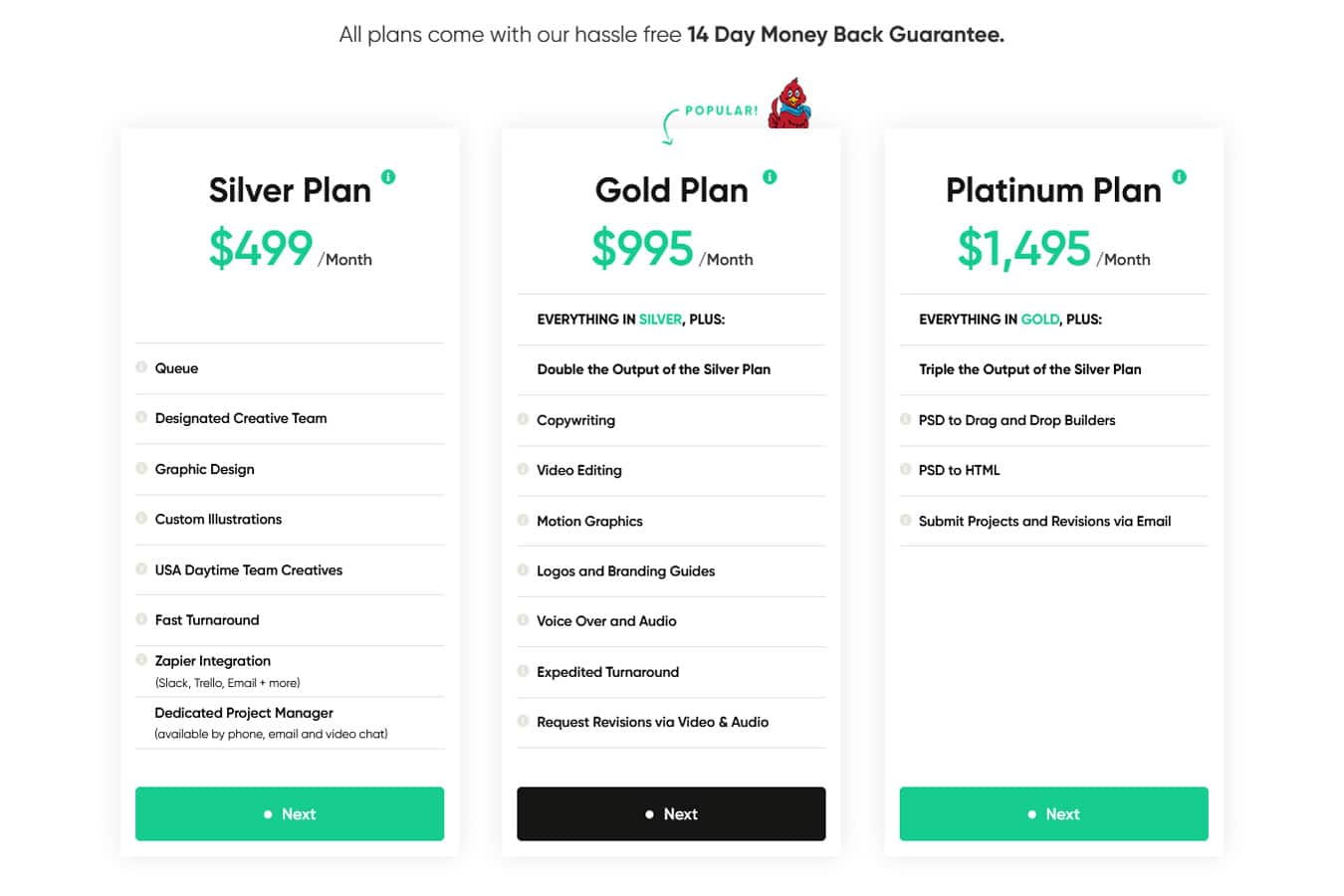
Task: Click info icon next to PSD to HTML
Action: point(905,469)
